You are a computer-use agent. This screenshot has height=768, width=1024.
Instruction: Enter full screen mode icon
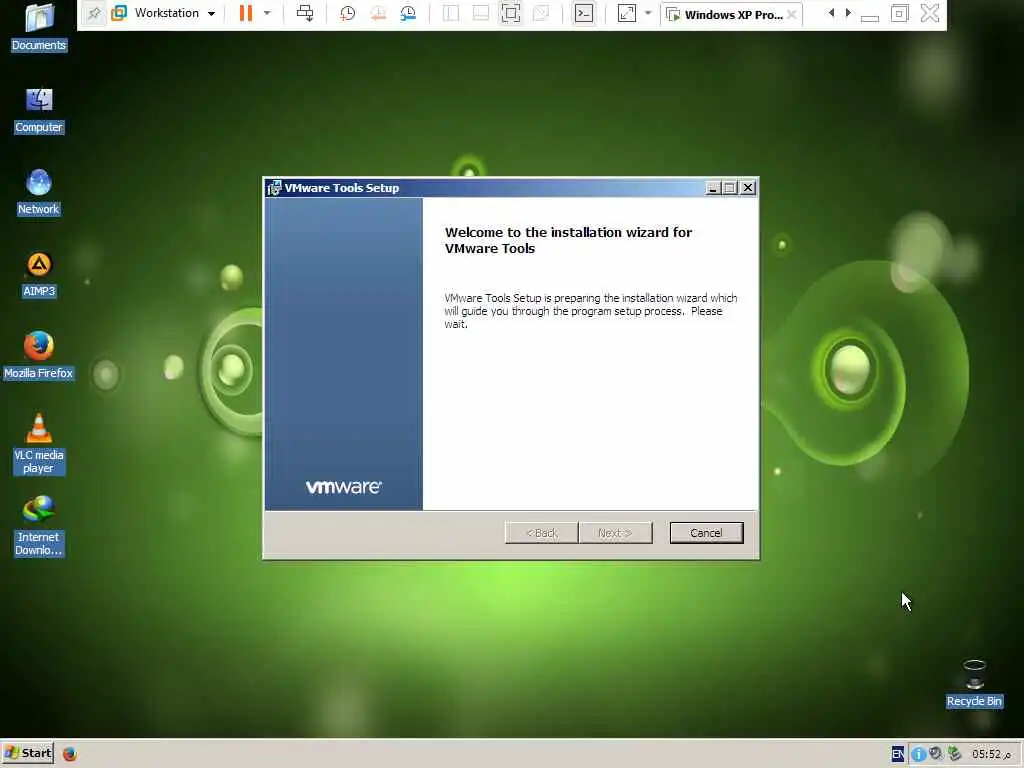pyautogui.click(x=511, y=13)
